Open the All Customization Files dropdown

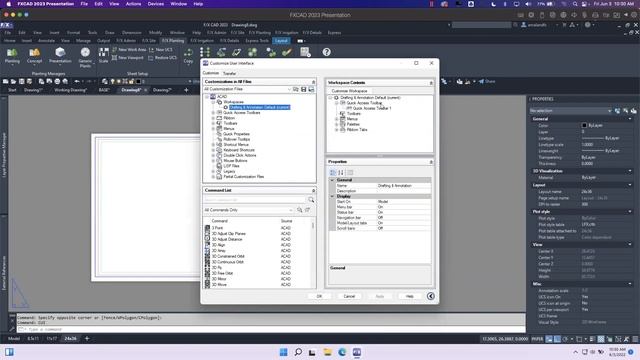247,89
